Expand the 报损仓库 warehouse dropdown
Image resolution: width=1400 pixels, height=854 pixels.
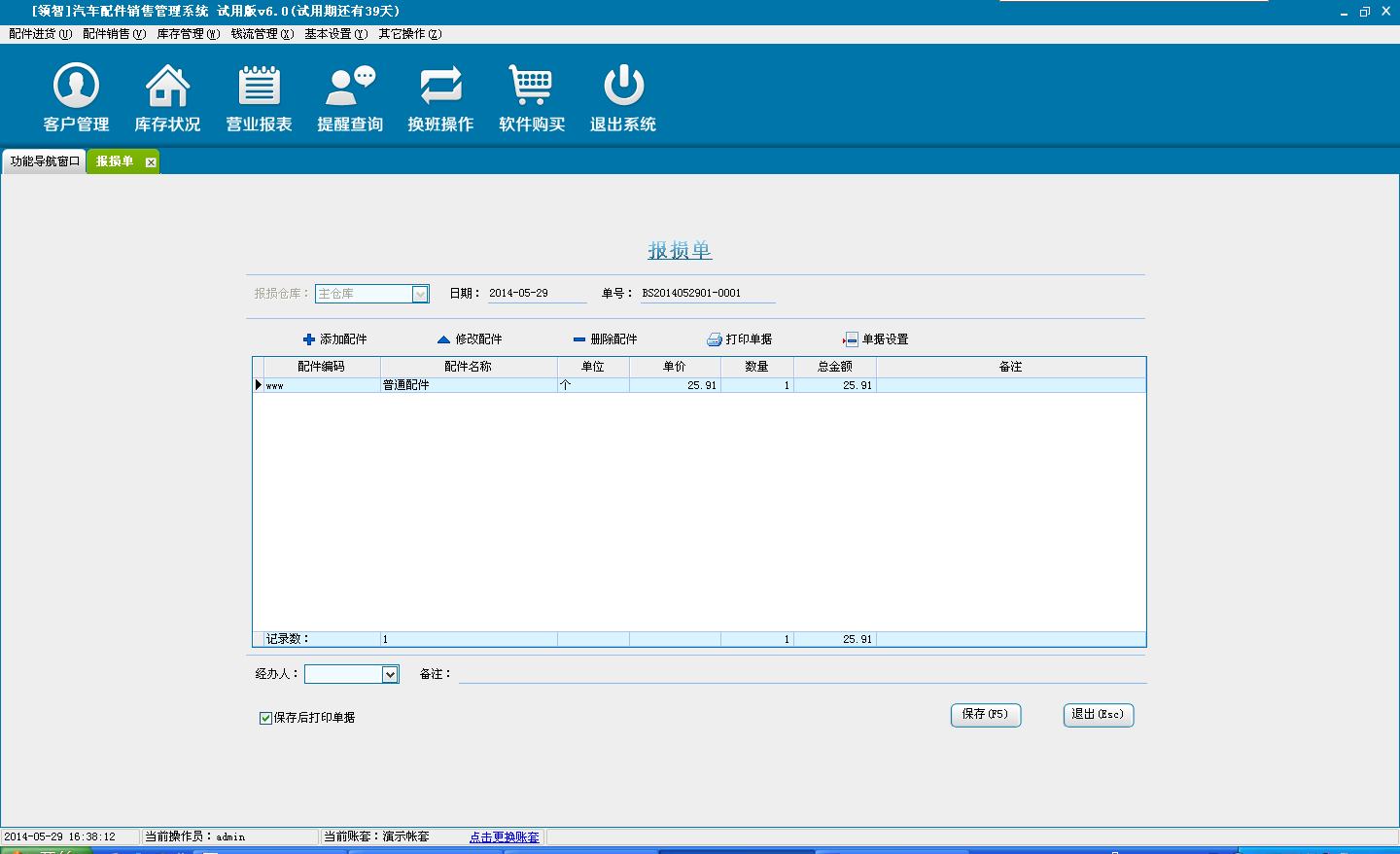coord(420,294)
